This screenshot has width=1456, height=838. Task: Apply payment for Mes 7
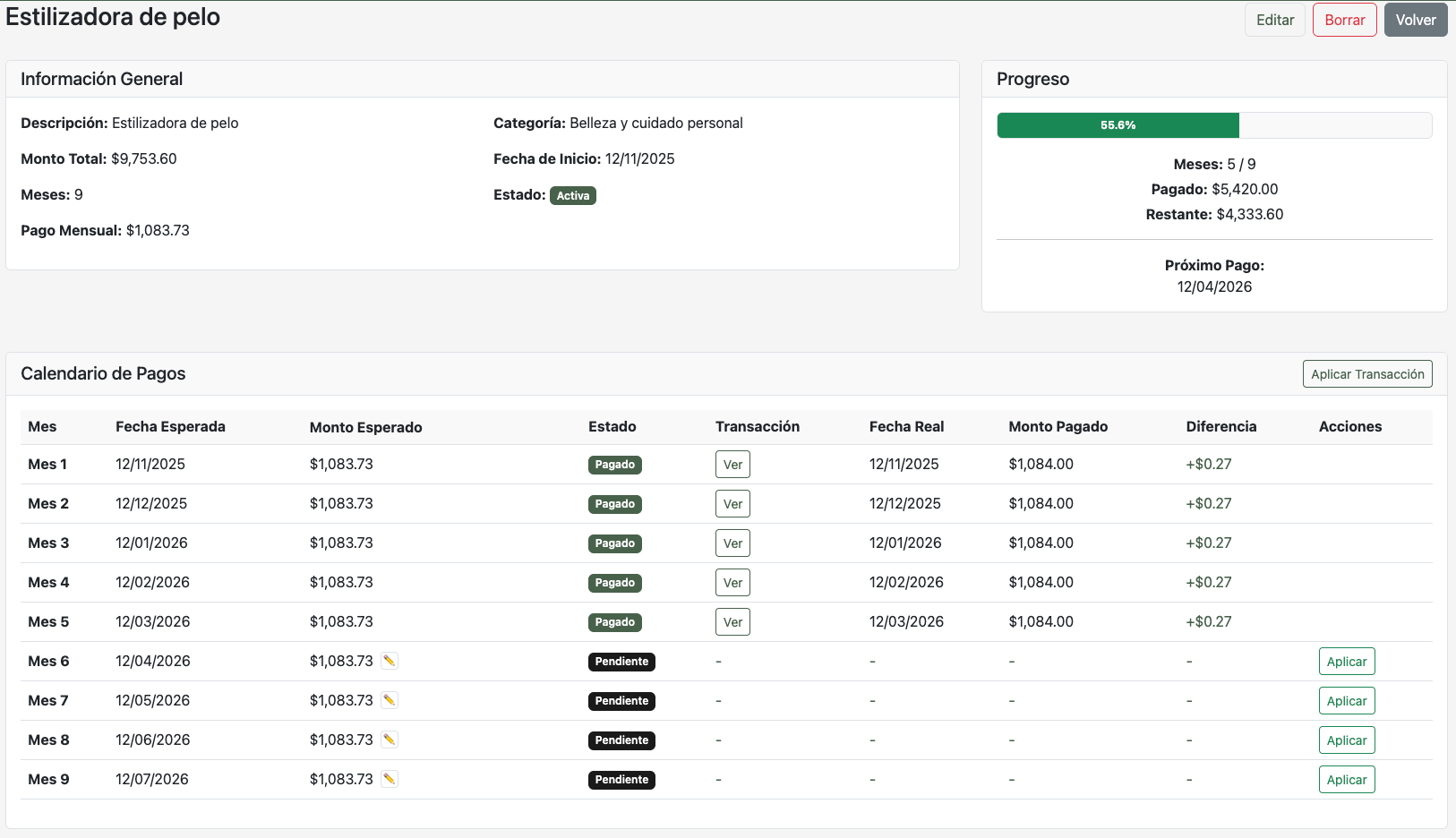pos(1347,701)
